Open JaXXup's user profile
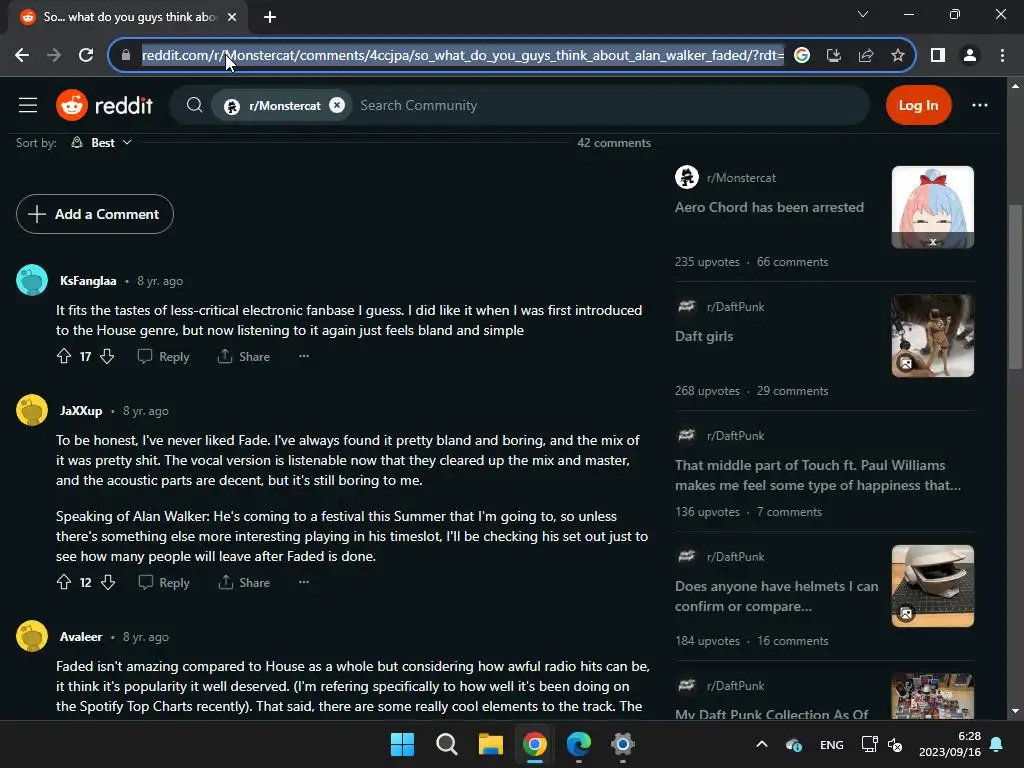This screenshot has width=1024, height=768. click(x=81, y=411)
